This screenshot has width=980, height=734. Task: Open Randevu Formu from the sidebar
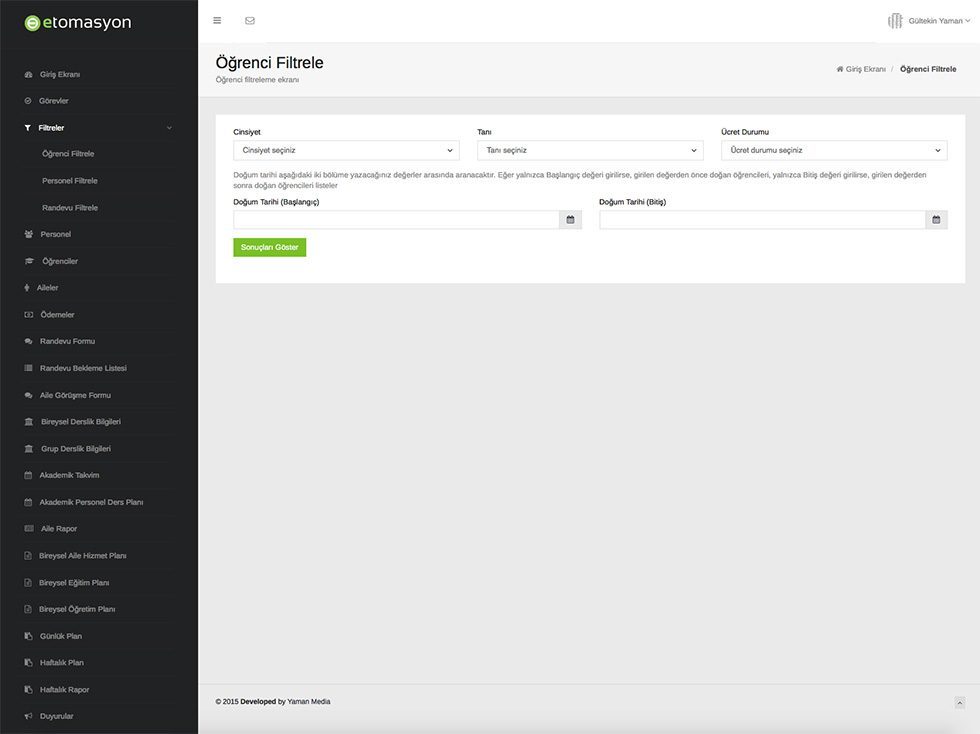pos(68,341)
